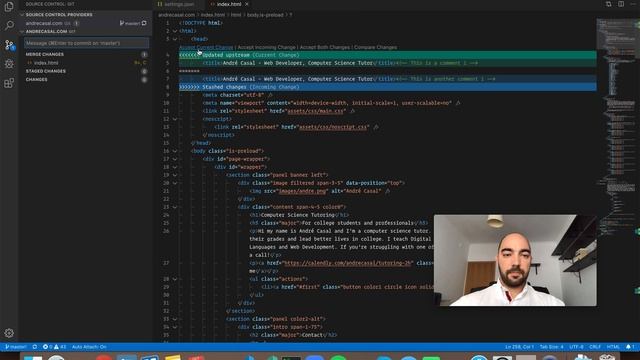Click Accept Incoming Change link
The width and height of the screenshot is (640, 360).
pyautogui.click(x=267, y=47)
